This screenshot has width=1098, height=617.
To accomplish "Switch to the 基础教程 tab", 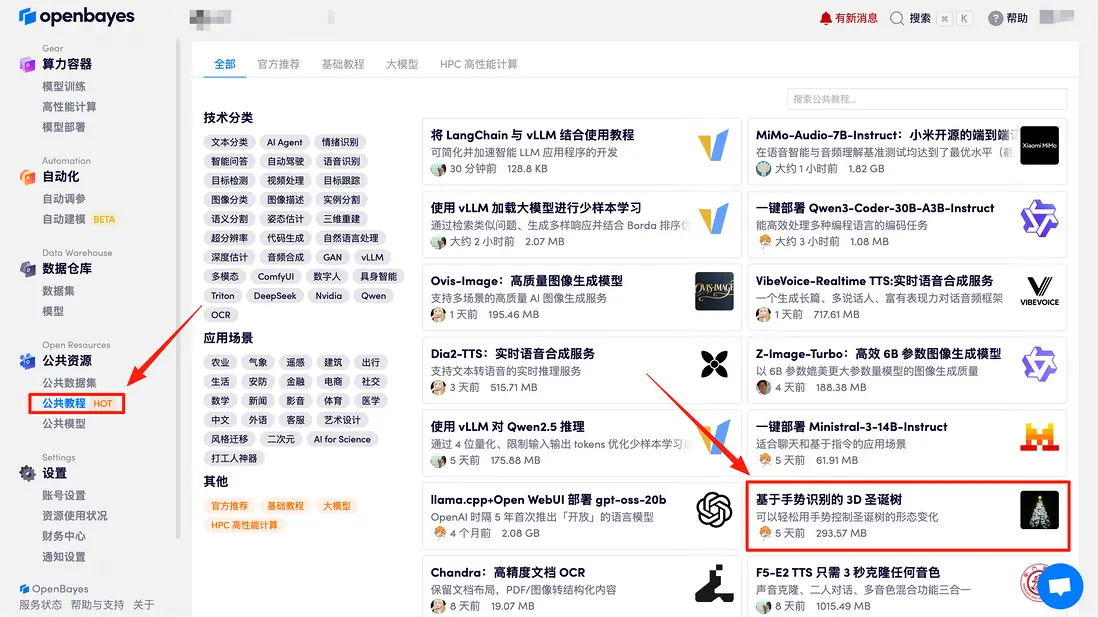I will pyautogui.click(x=342, y=64).
